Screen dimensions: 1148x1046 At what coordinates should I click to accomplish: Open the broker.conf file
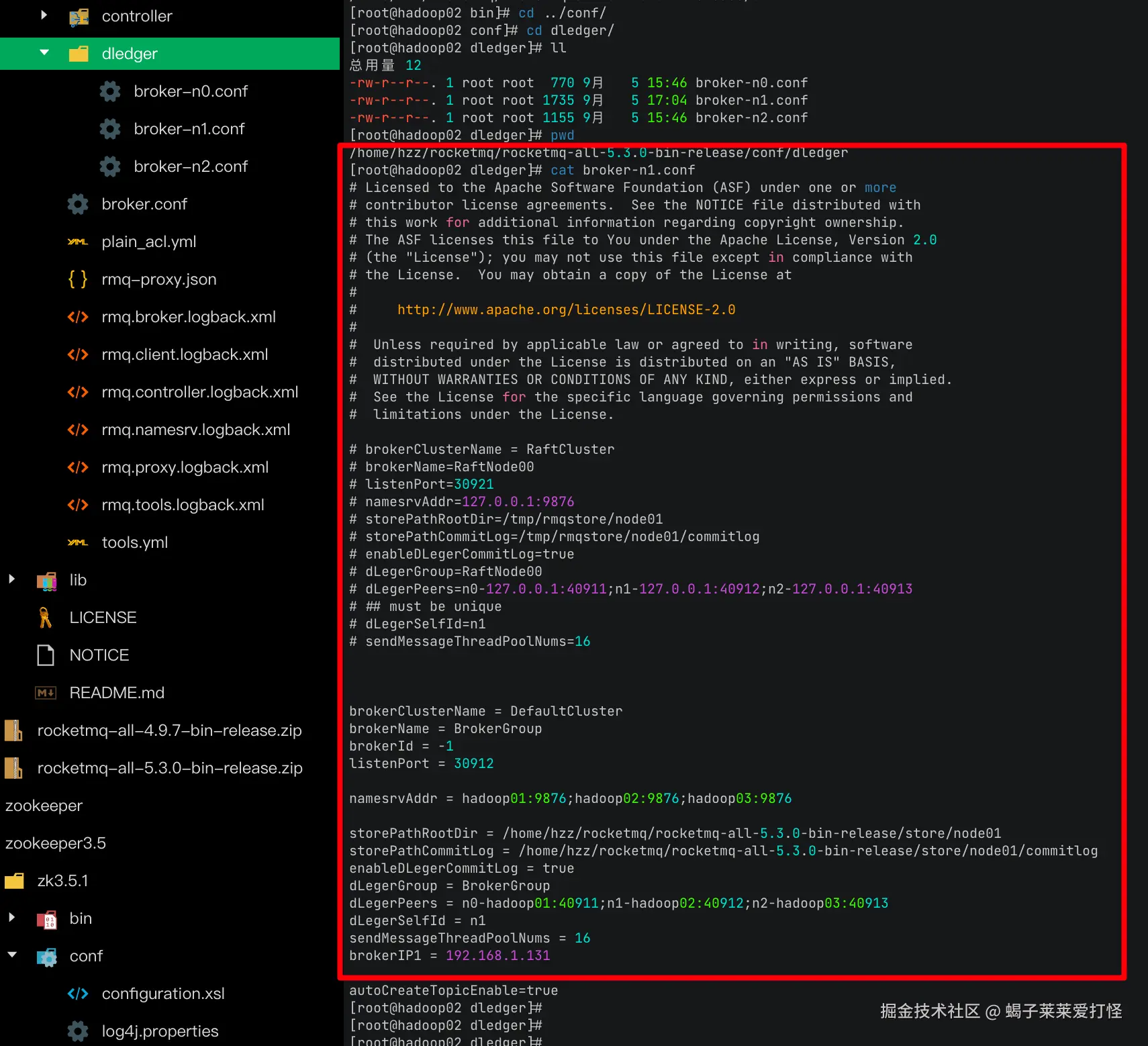click(144, 204)
